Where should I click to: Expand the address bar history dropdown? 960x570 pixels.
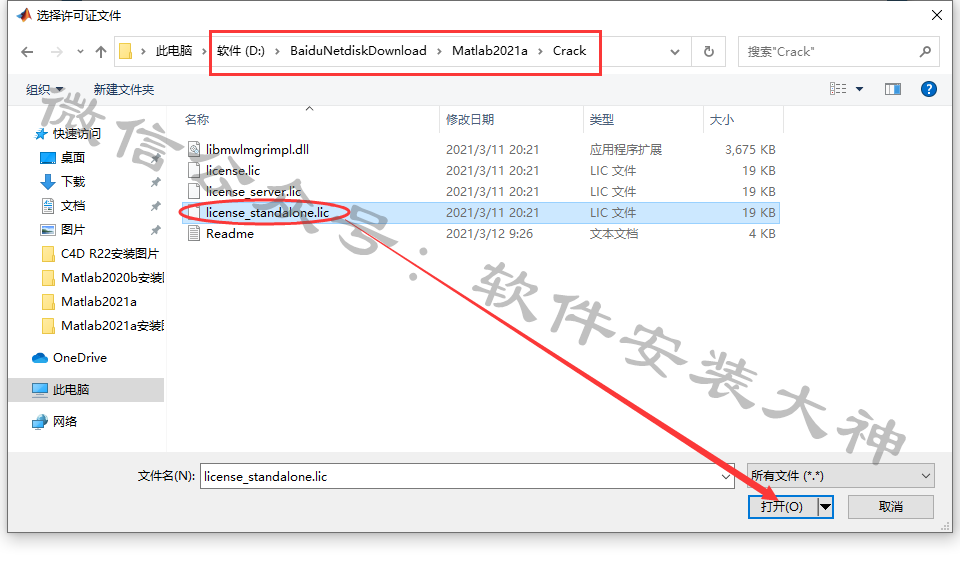[675, 52]
